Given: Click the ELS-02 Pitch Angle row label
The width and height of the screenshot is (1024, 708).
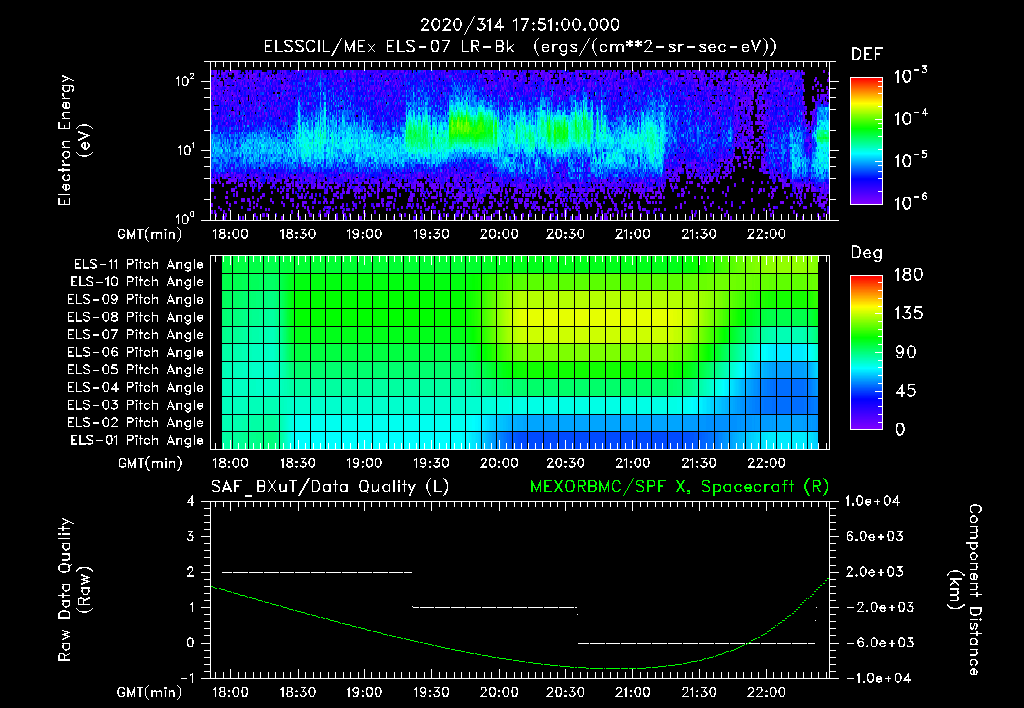Looking at the screenshot, I should coord(136,423).
